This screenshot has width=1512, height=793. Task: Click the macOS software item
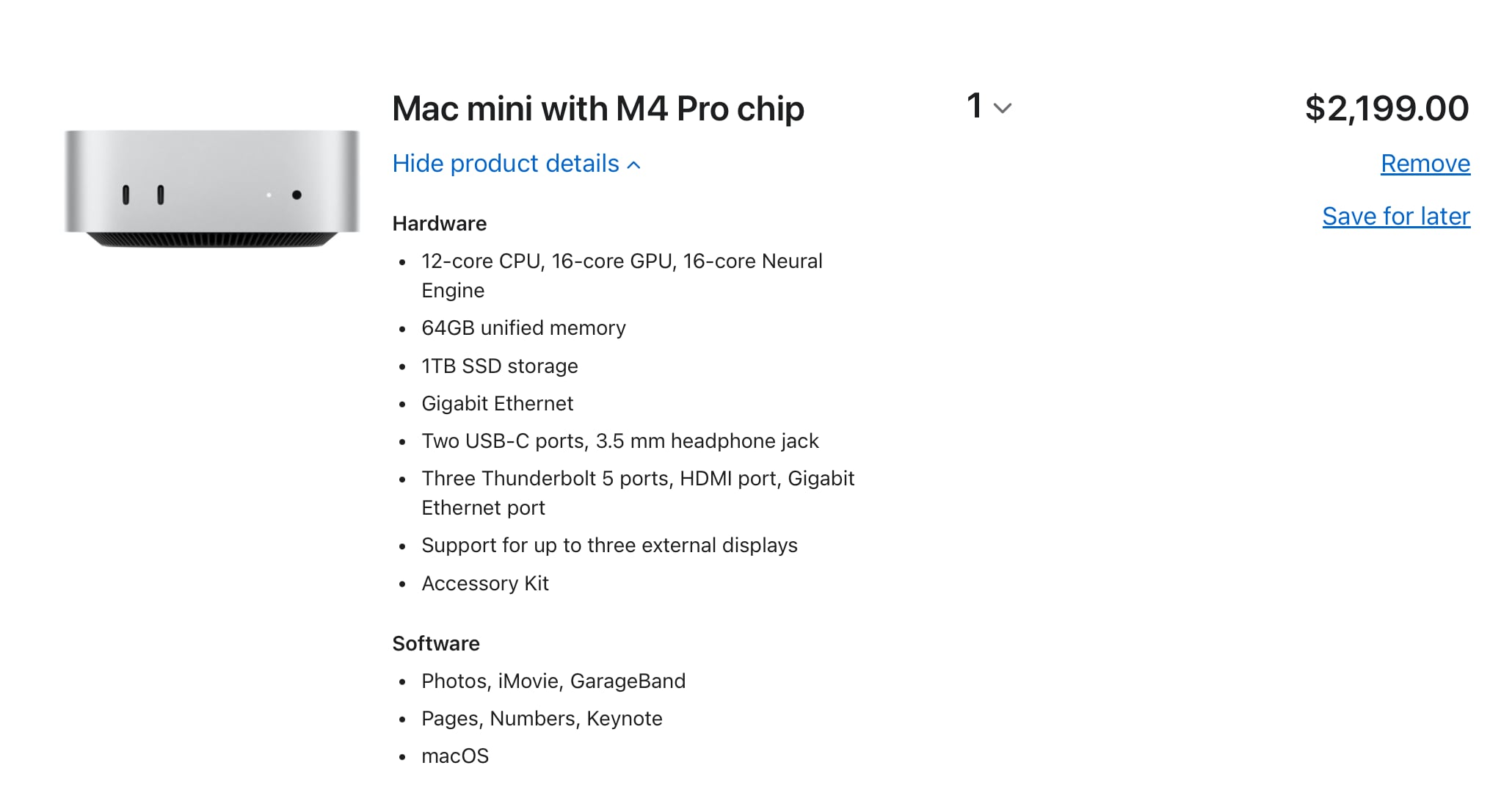tap(454, 756)
